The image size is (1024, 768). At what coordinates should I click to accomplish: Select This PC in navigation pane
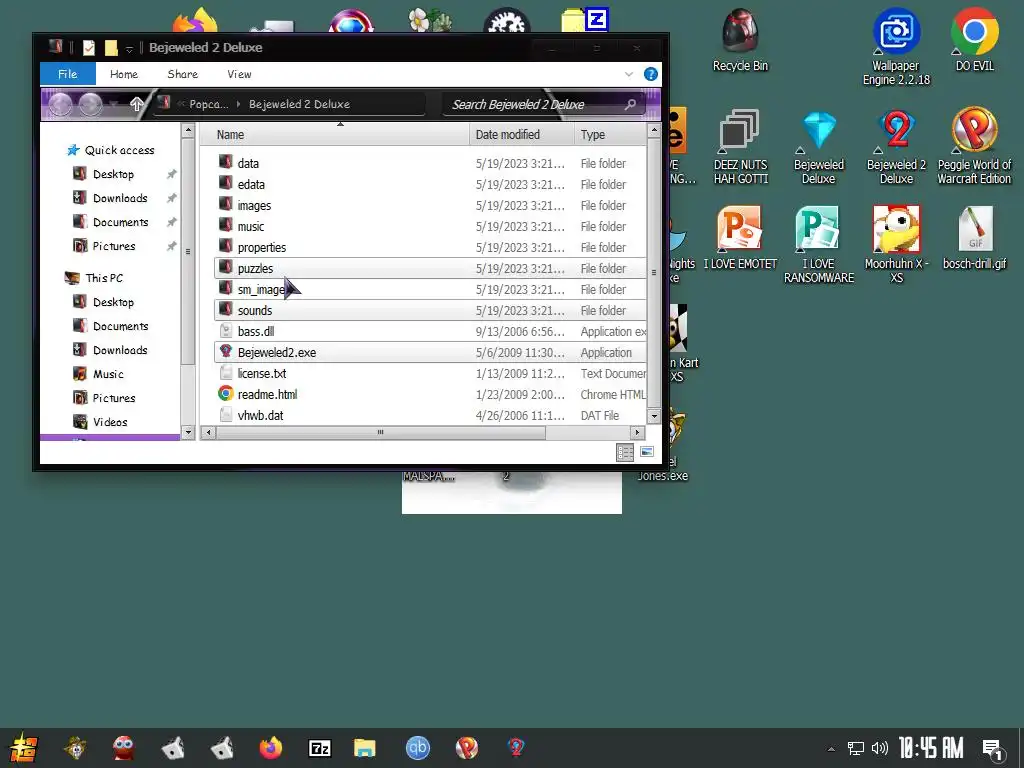[x=104, y=278]
